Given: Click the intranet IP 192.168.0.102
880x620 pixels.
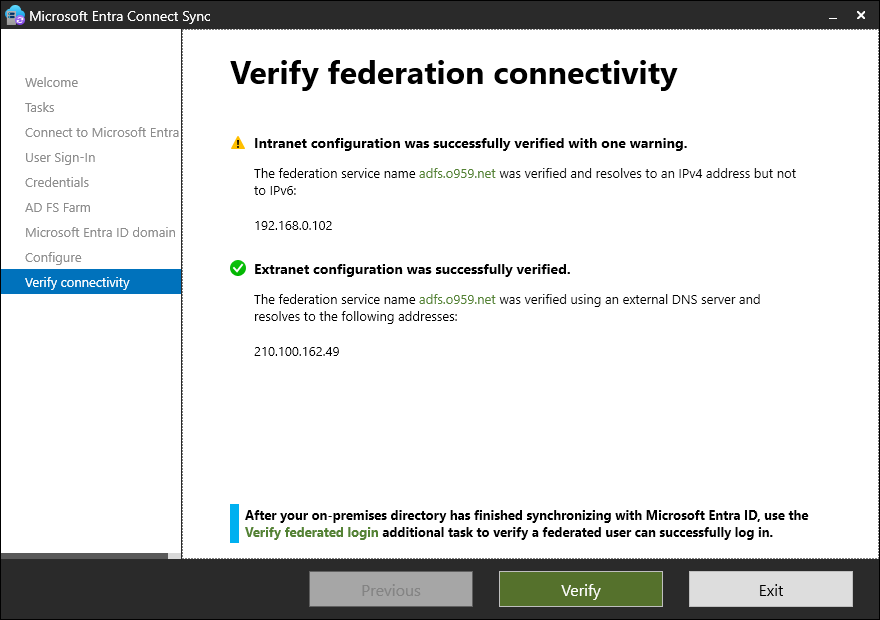Looking at the screenshot, I should tap(293, 226).
